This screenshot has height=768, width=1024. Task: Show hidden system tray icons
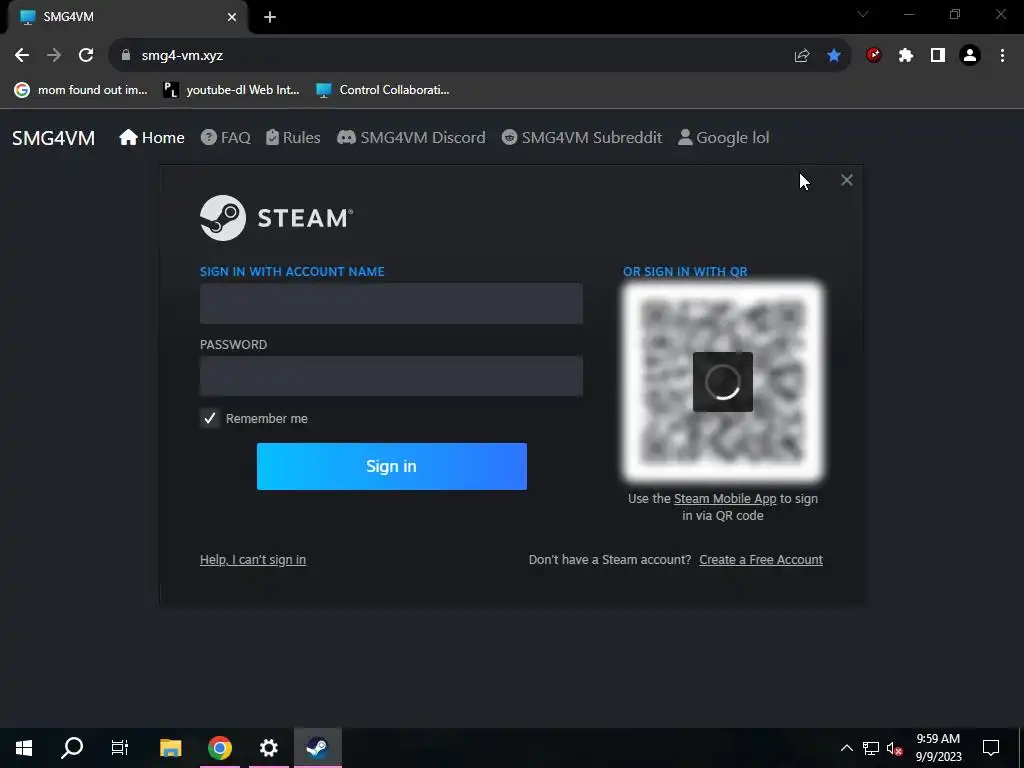click(x=846, y=748)
